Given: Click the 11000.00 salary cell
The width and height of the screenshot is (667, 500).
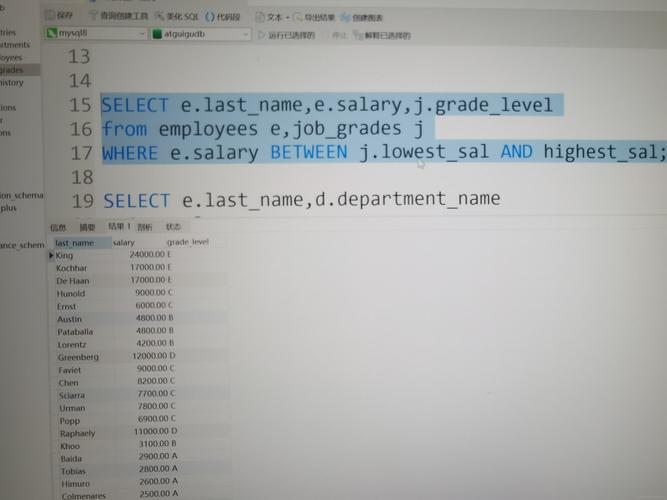Looking at the screenshot, I should point(151,431).
